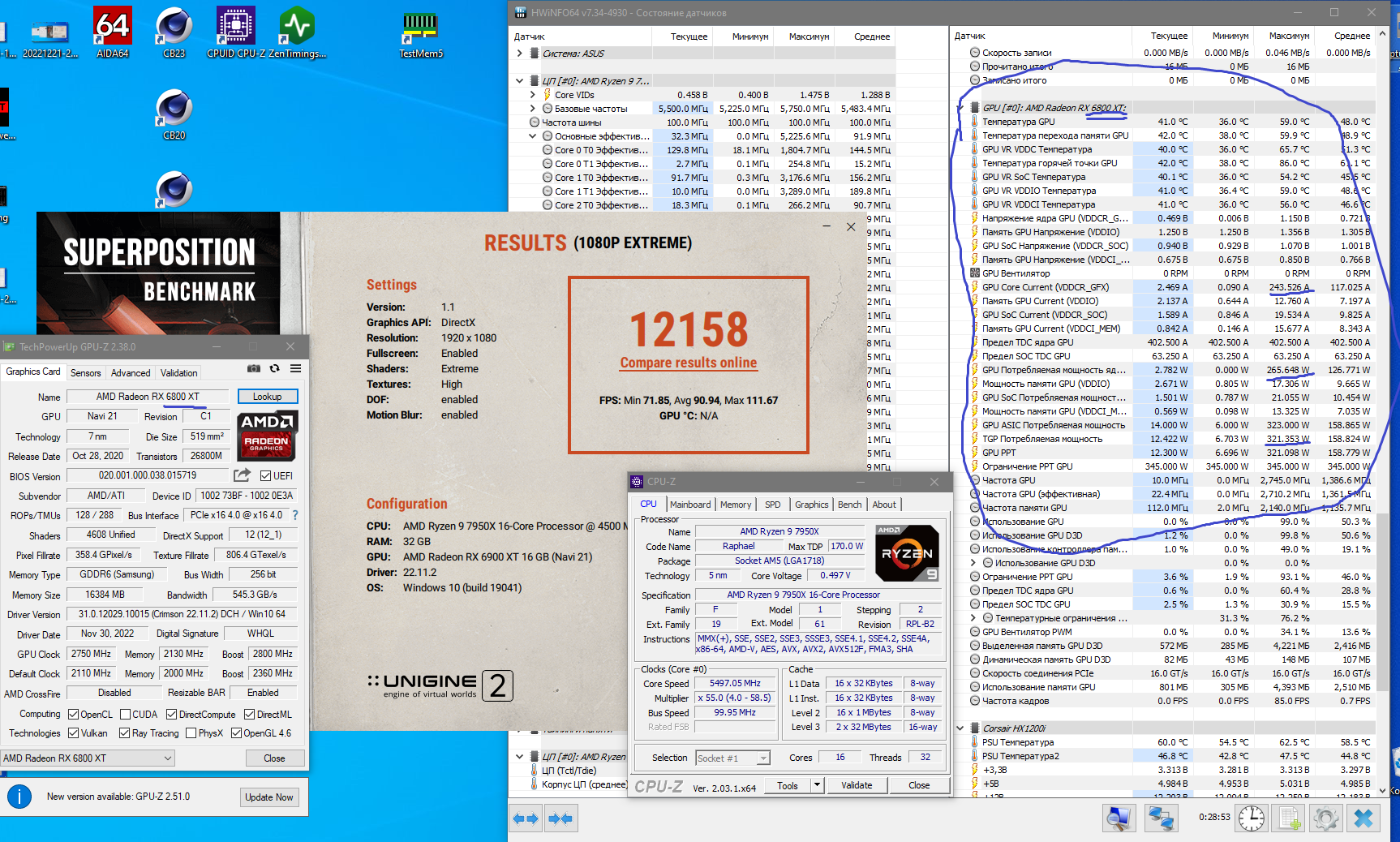Toggle the OpenCL checkbox
The width and height of the screenshot is (1400, 842).
(x=74, y=715)
